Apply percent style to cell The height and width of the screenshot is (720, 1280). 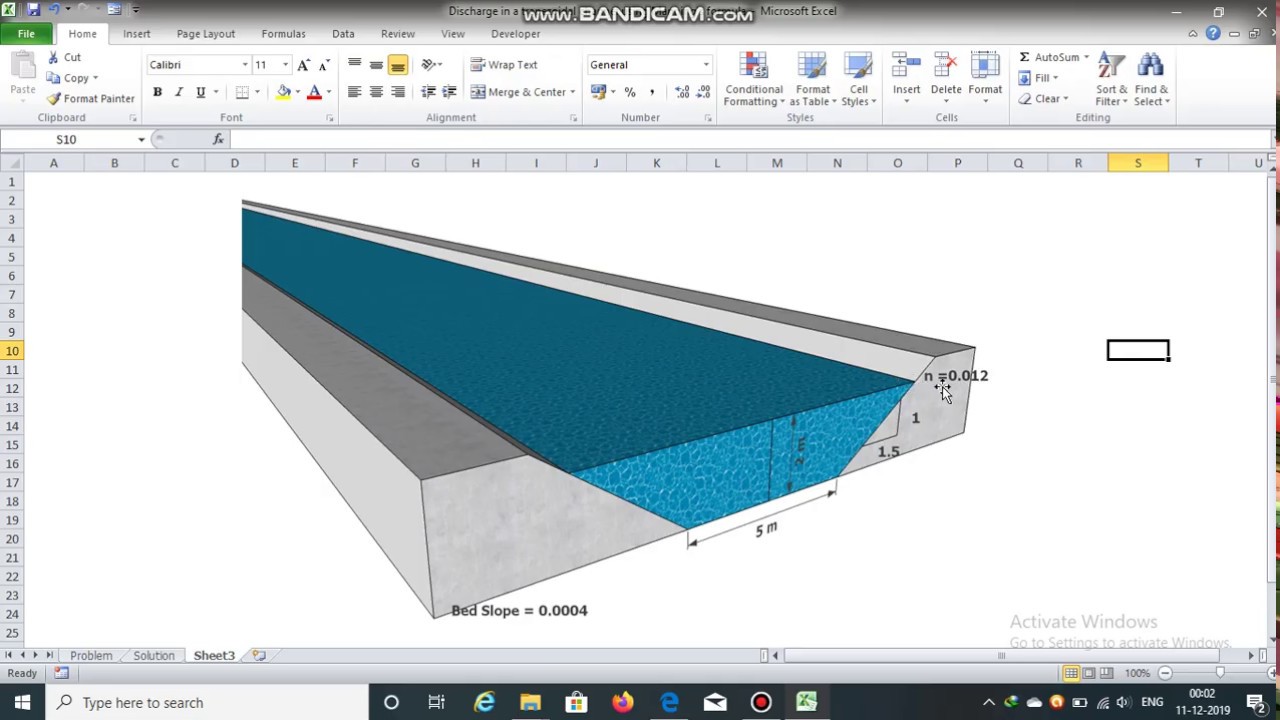[630, 92]
